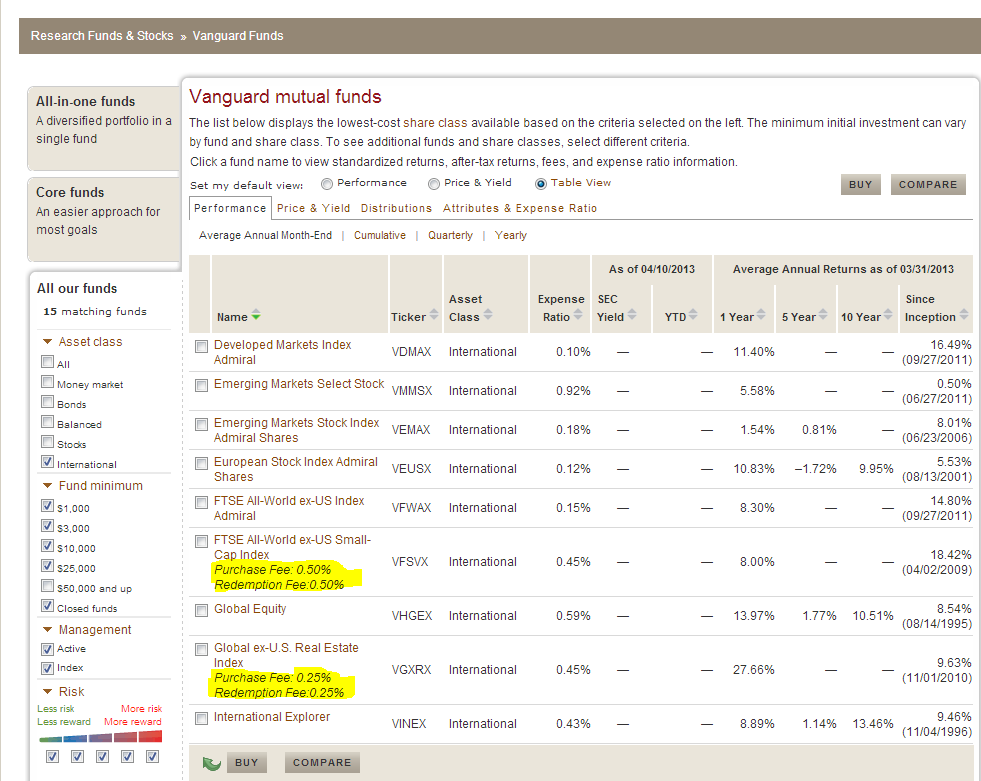The image size is (981, 781).
Task: Open Emerging Markets Stock Index Admiral Shares
Action: click(x=297, y=430)
